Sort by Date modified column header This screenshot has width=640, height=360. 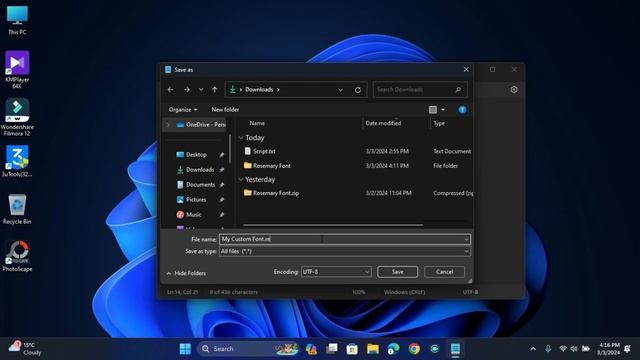[x=383, y=123]
